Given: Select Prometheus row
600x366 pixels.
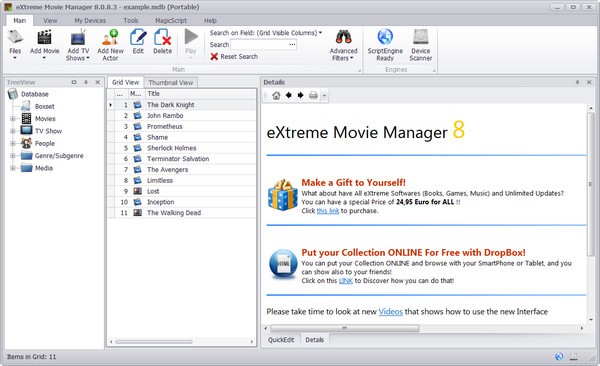Looking at the screenshot, I should point(182,126).
